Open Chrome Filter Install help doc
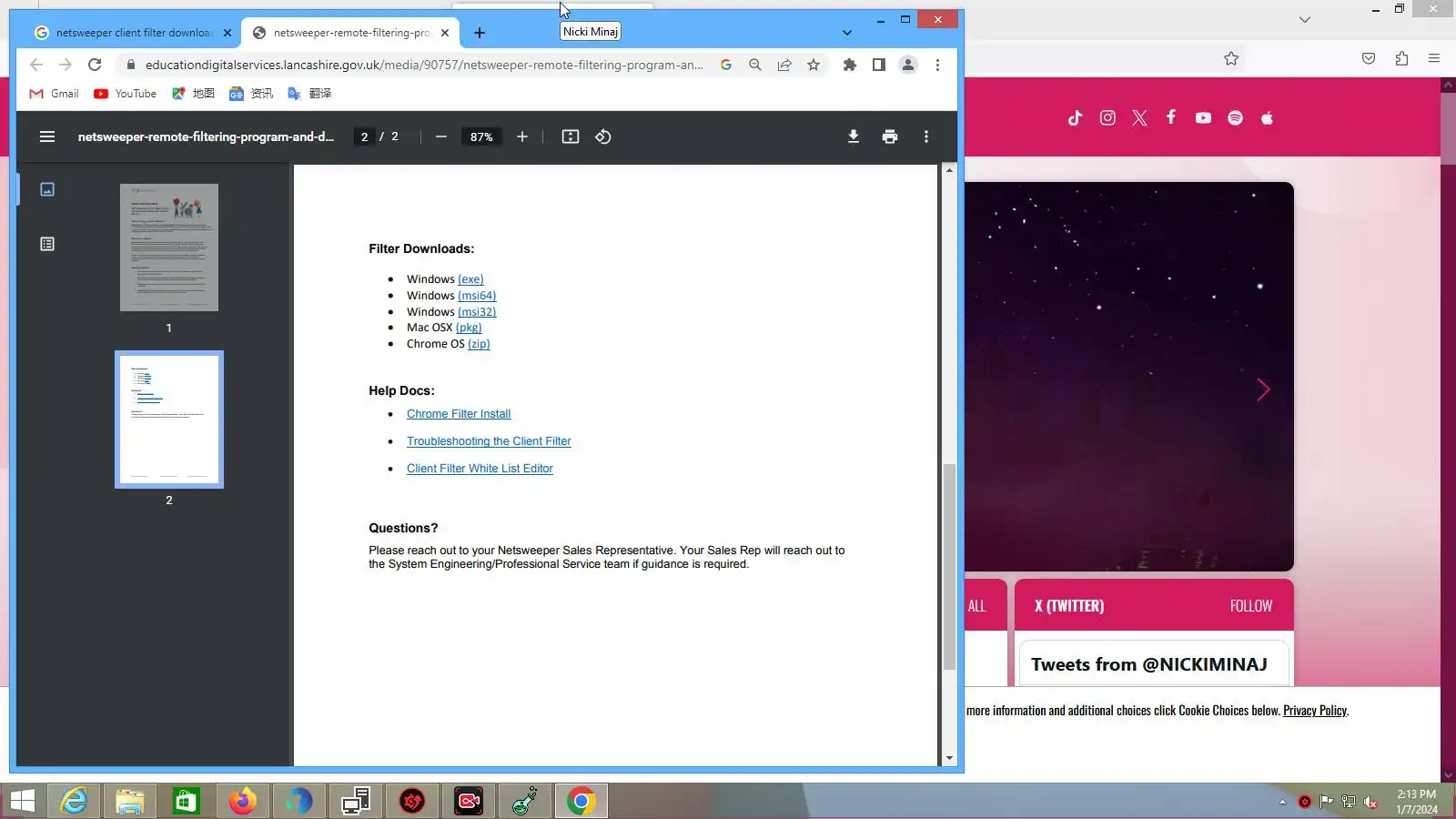 point(459,414)
